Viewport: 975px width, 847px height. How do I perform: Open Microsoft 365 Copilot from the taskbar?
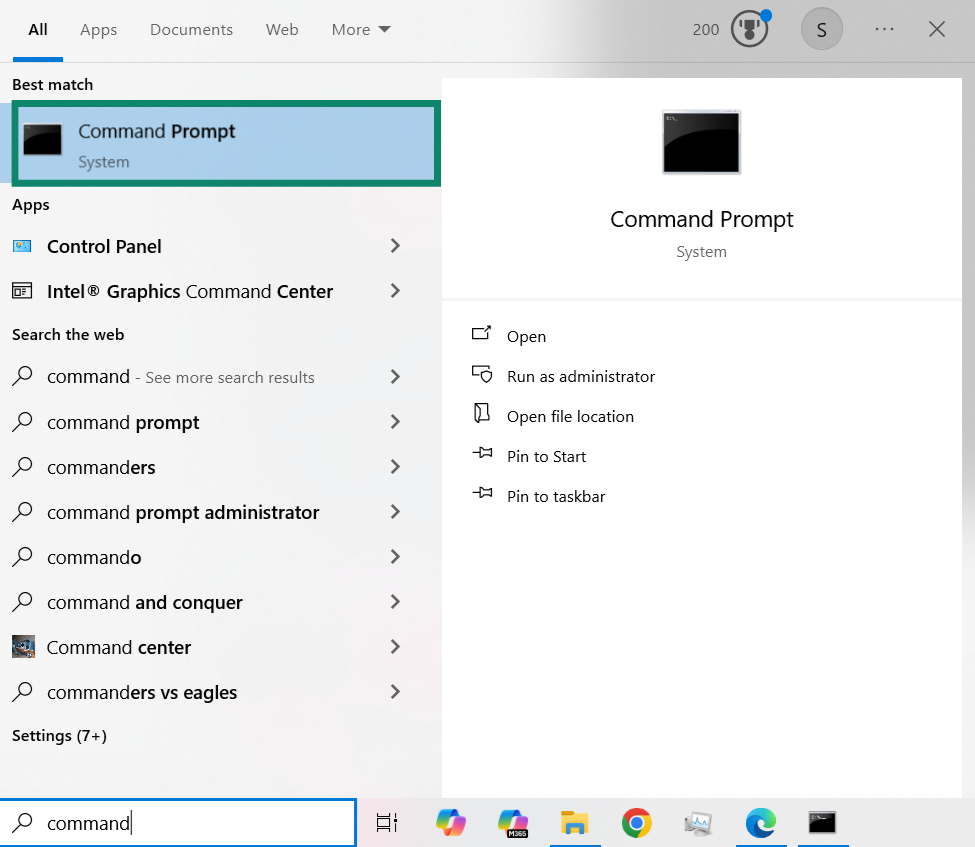[513, 823]
